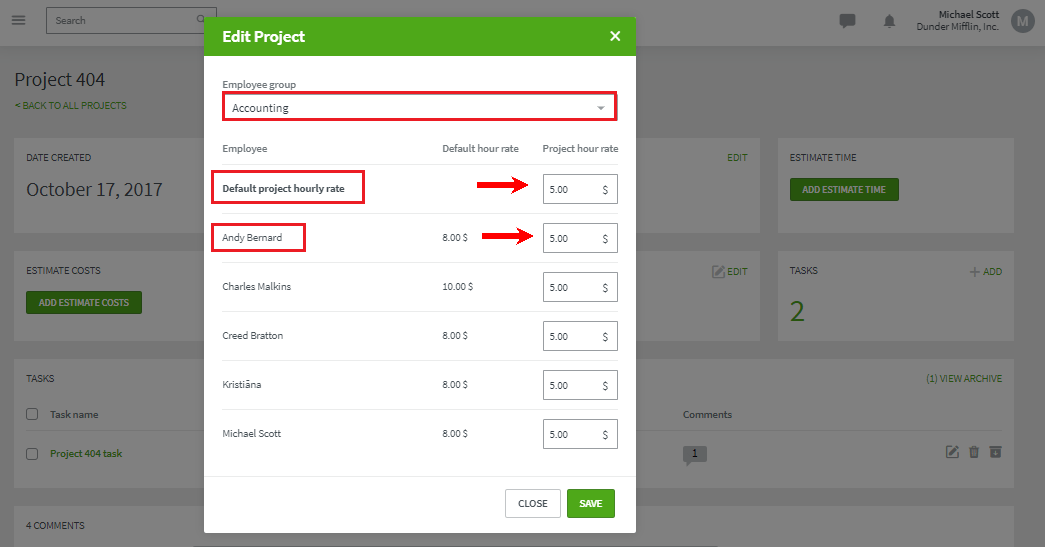The image size is (1045, 547).
Task: Click the Comments column header
Action: 707,414
